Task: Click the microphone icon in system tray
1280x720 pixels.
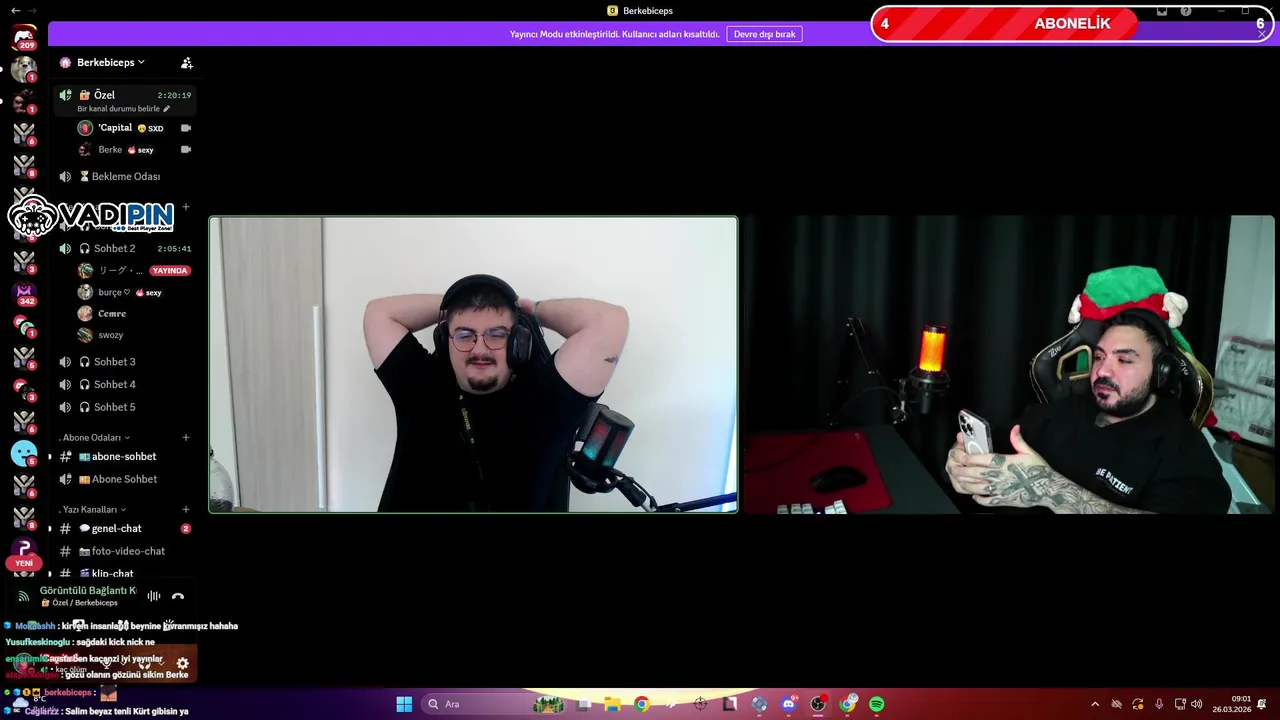Action: (1159, 704)
